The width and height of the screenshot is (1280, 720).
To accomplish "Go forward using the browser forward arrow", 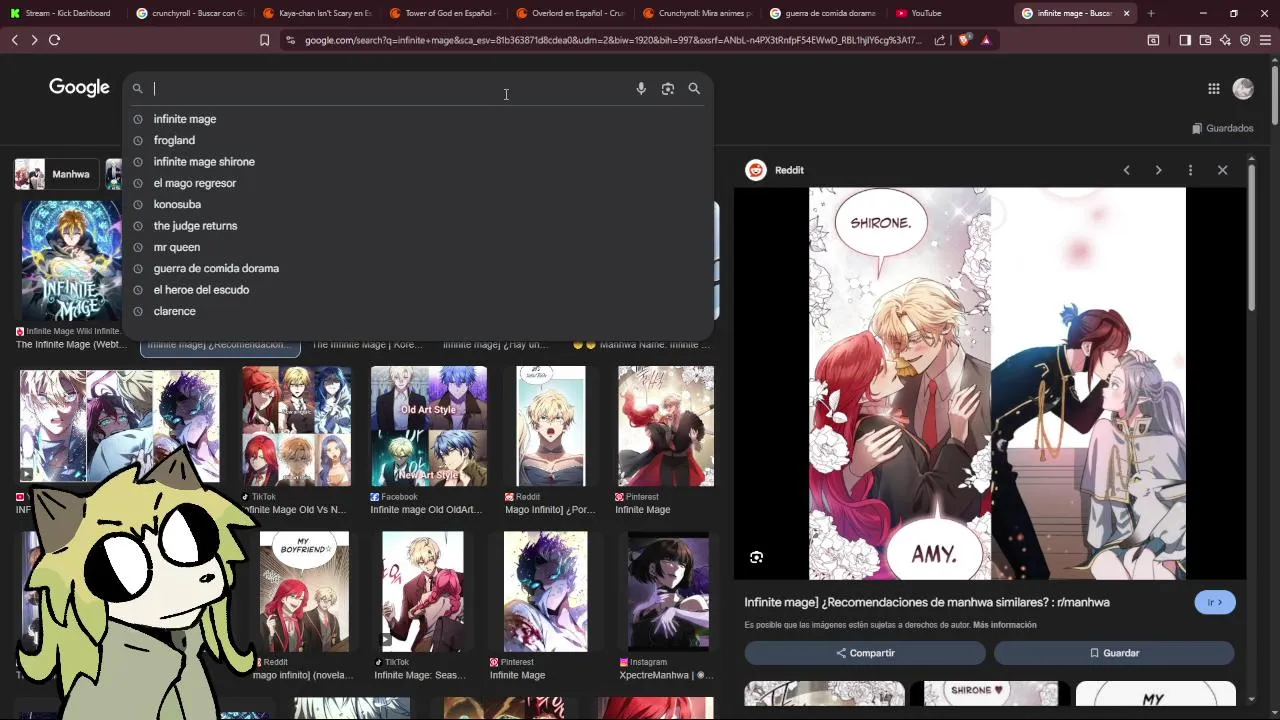I will [x=34, y=40].
